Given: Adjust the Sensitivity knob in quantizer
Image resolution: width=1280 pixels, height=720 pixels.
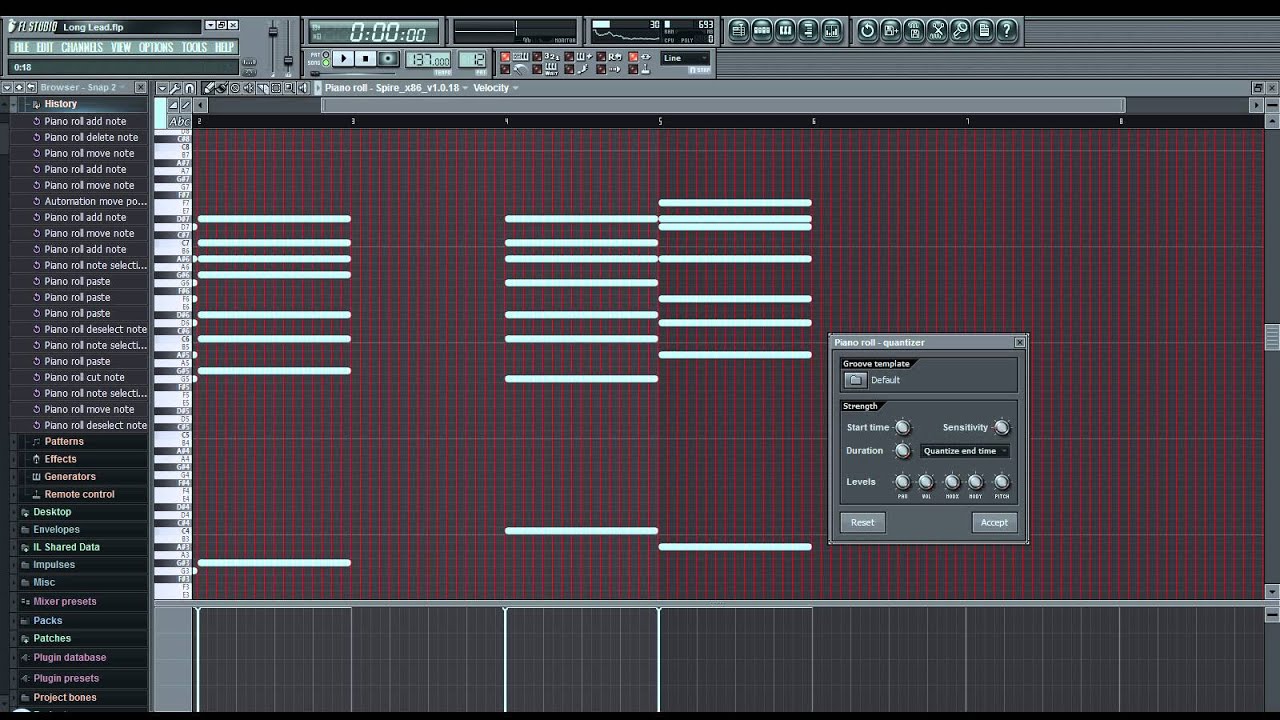Looking at the screenshot, I should [x=1001, y=427].
